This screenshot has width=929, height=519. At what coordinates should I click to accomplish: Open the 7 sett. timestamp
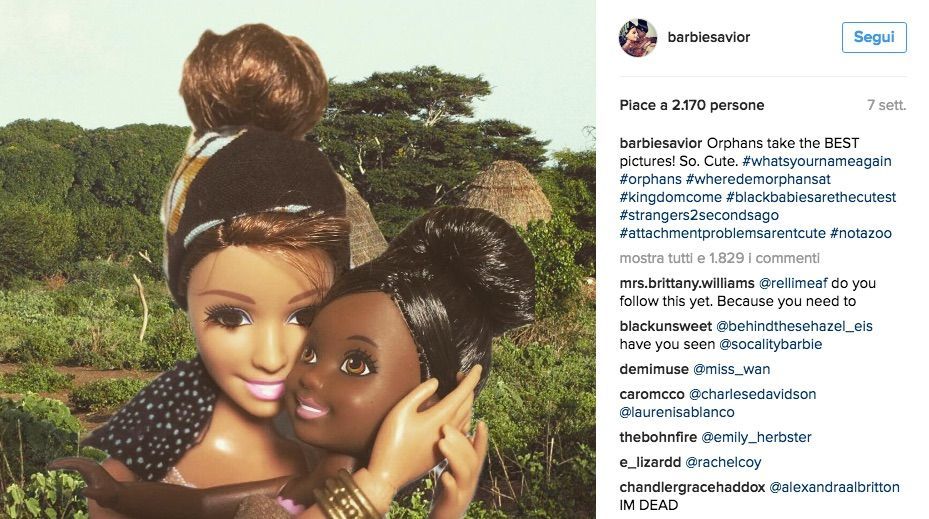pyautogui.click(x=886, y=105)
